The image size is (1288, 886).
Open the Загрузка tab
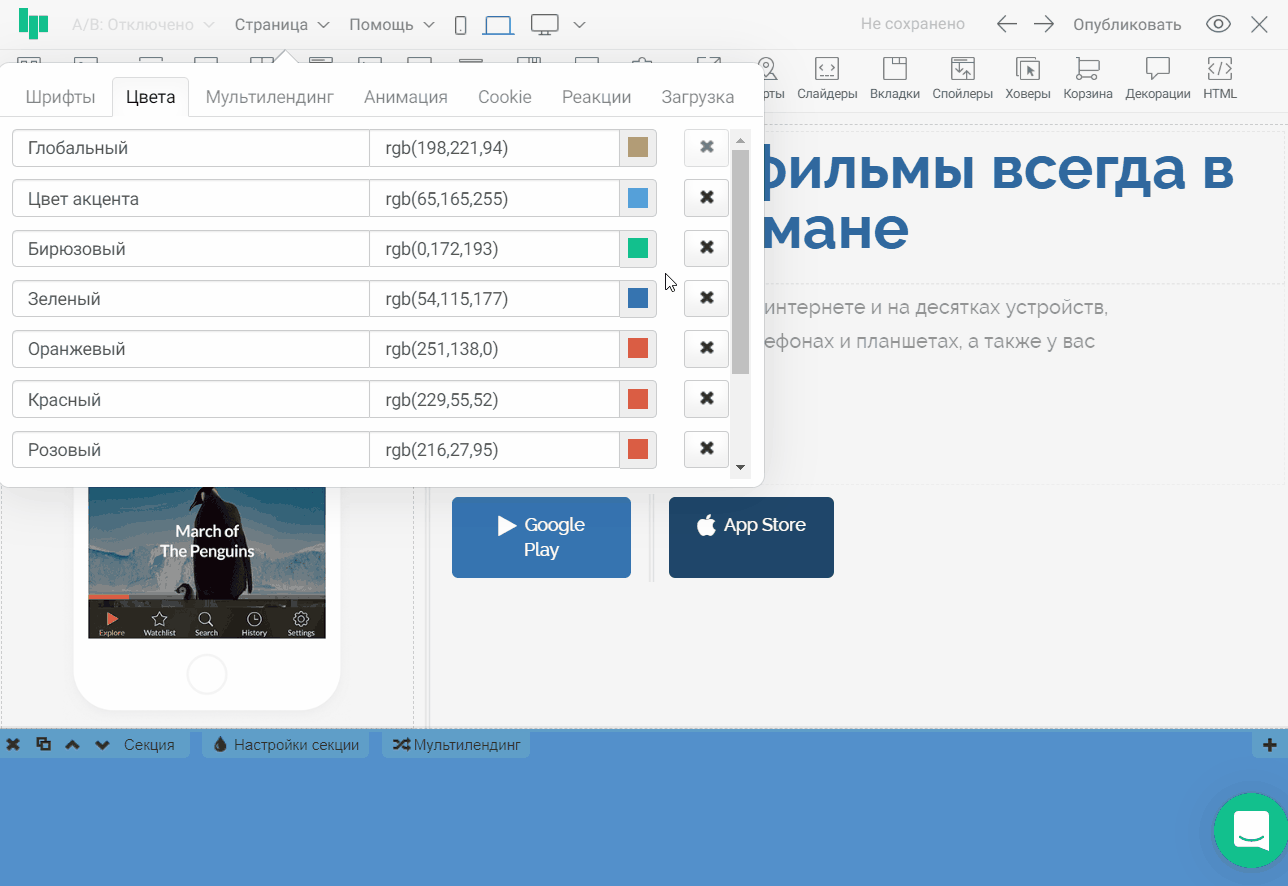click(x=698, y=97)
